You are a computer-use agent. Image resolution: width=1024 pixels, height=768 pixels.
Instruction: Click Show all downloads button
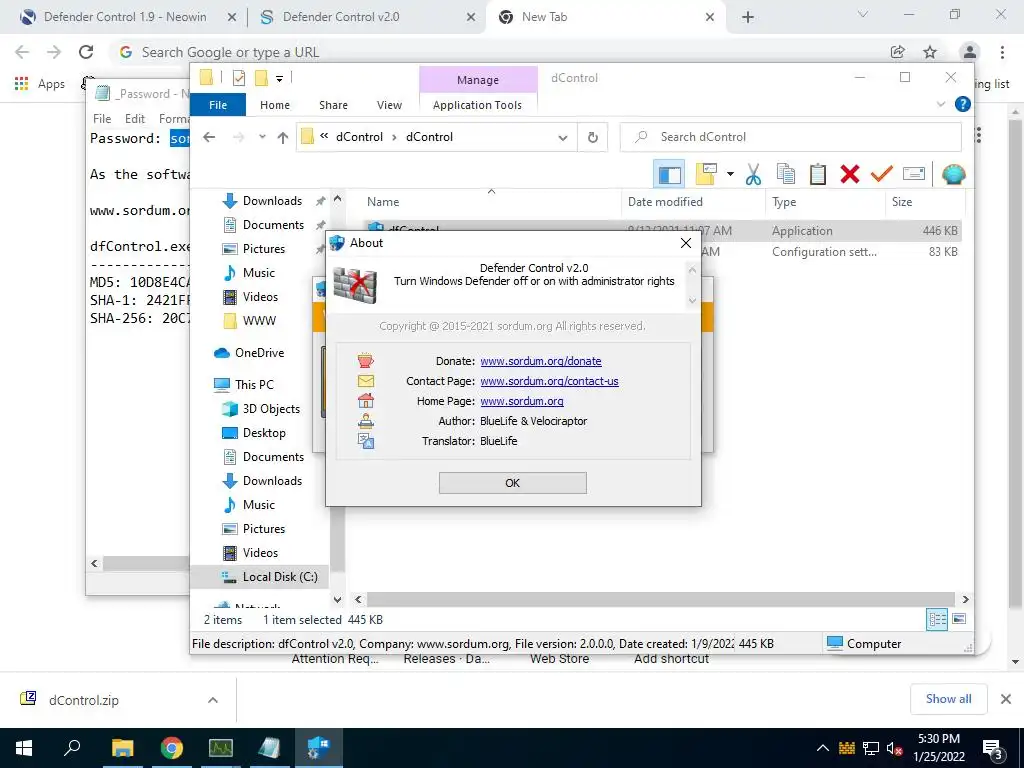(948, 699)
